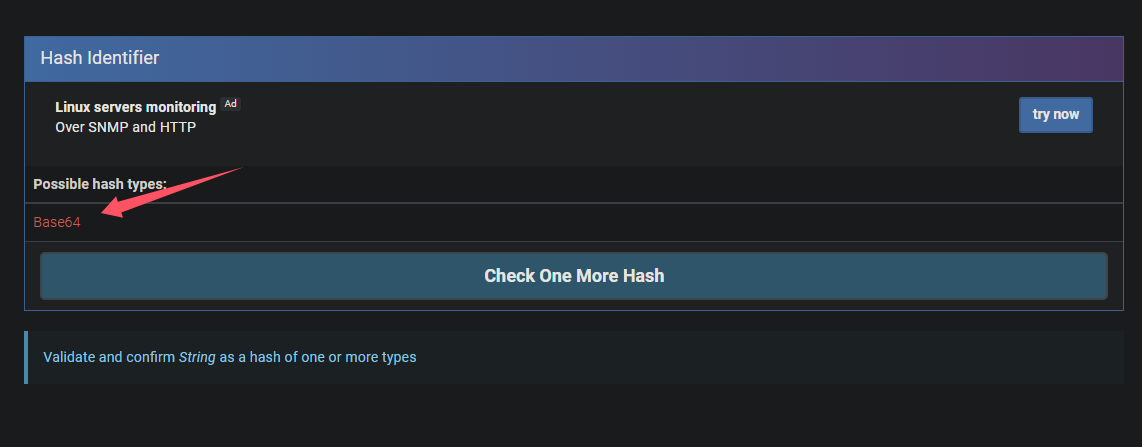Click the red arrow's pointed head
This screenshot has height=447, width=1142.
[108, 211]
